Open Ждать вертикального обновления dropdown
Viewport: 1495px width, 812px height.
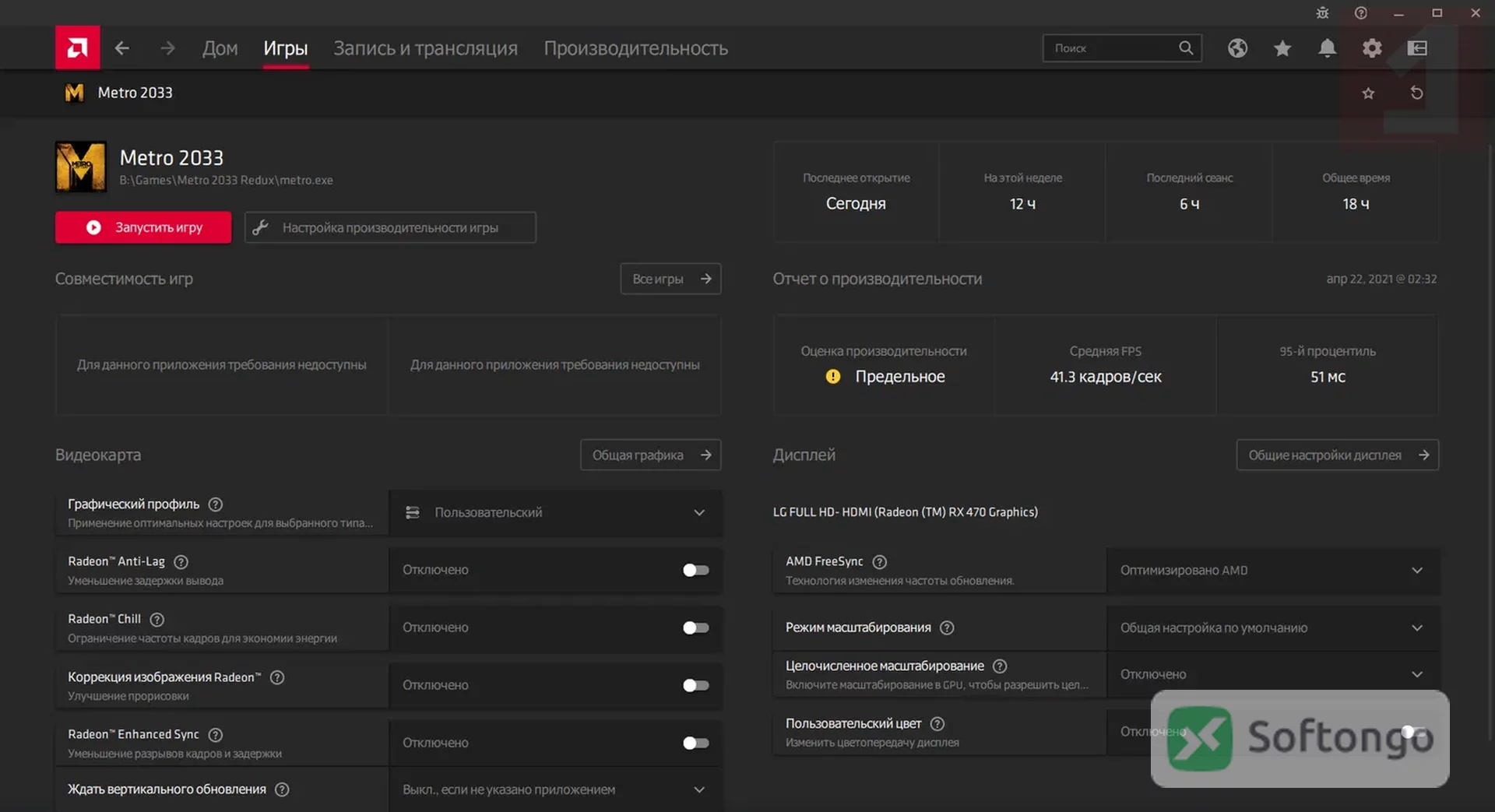pos(555,789)
